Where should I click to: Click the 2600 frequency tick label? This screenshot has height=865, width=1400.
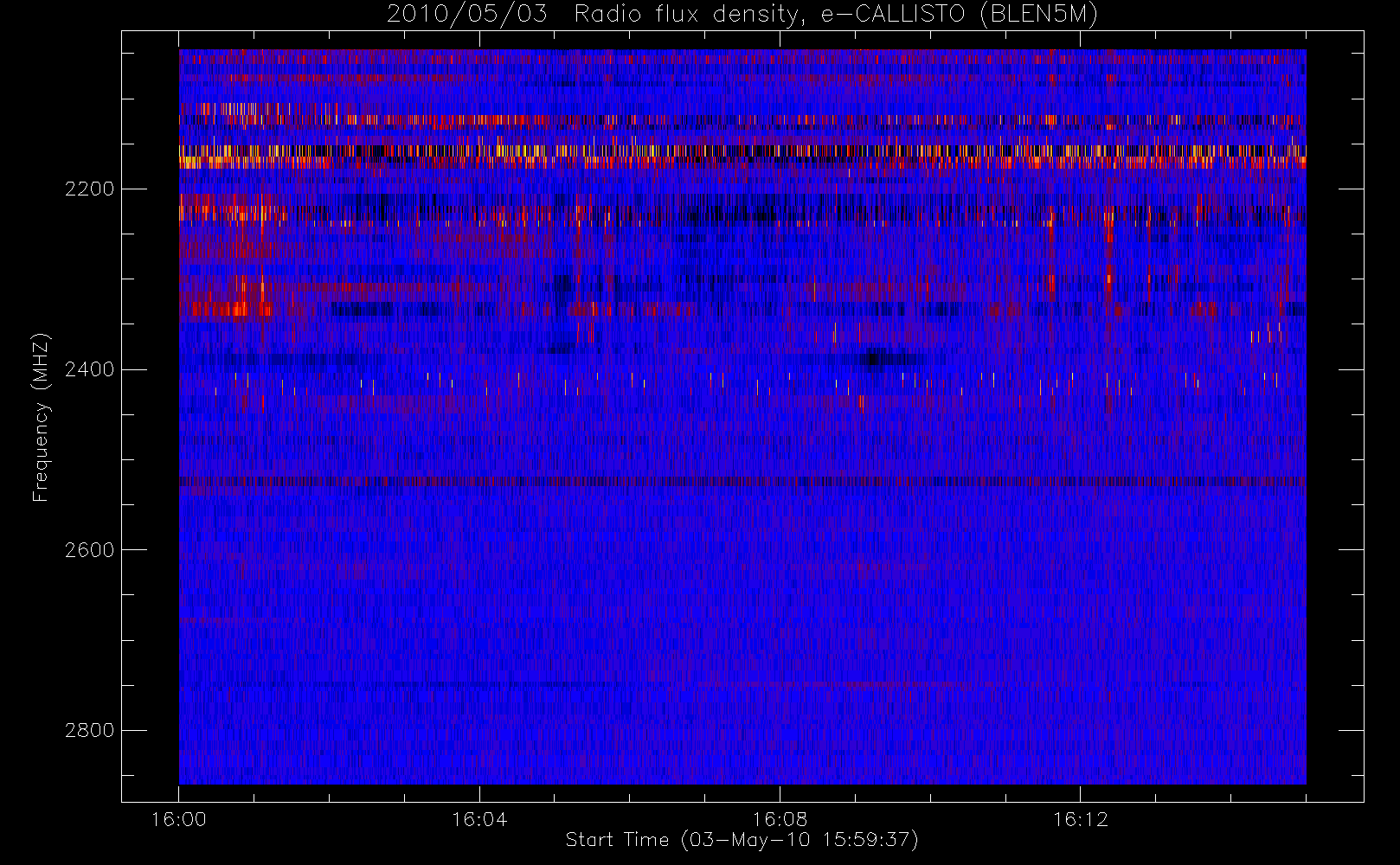point(89,550)
